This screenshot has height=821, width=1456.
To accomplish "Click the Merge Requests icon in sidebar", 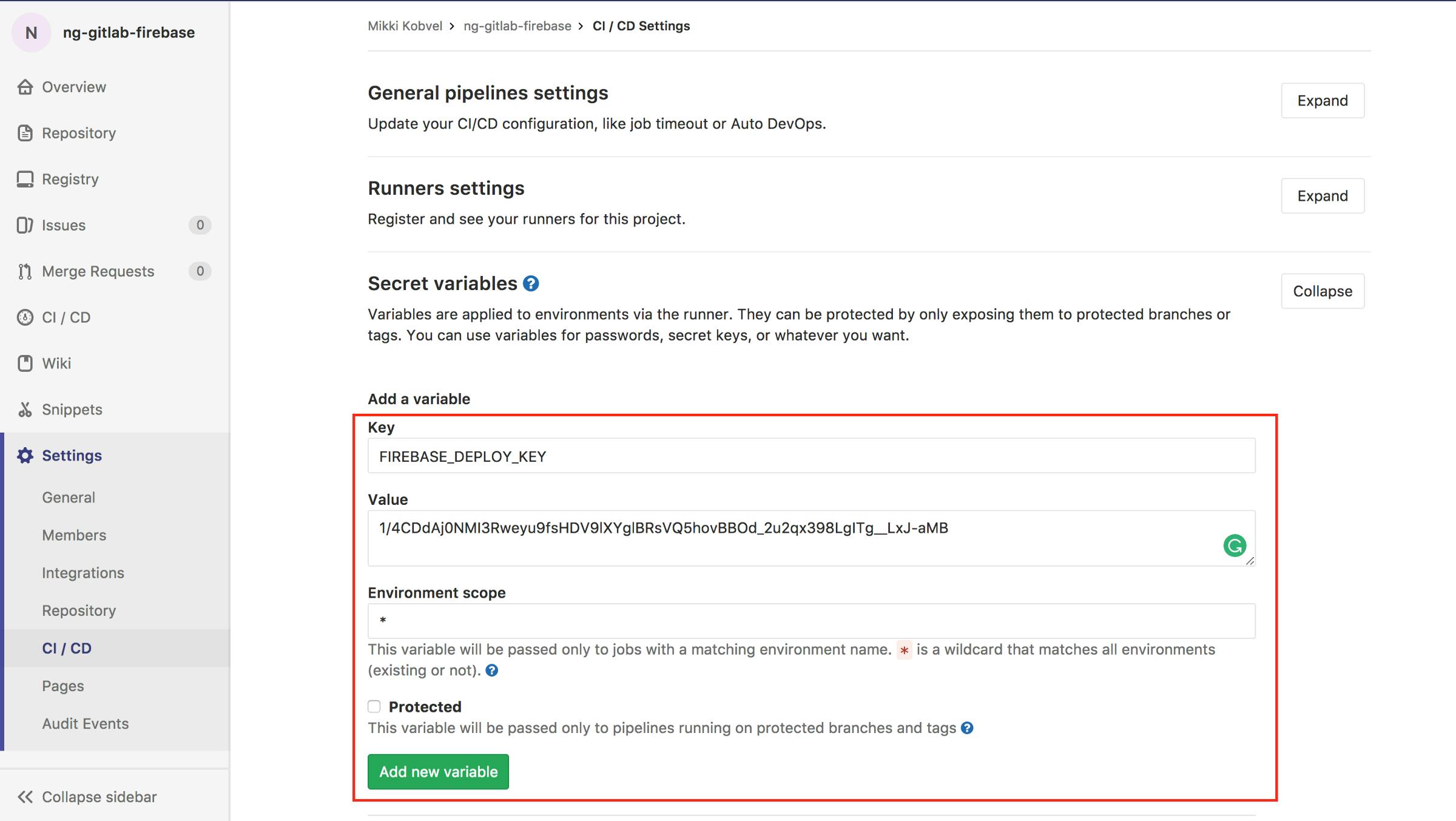I will click(25, 271).
